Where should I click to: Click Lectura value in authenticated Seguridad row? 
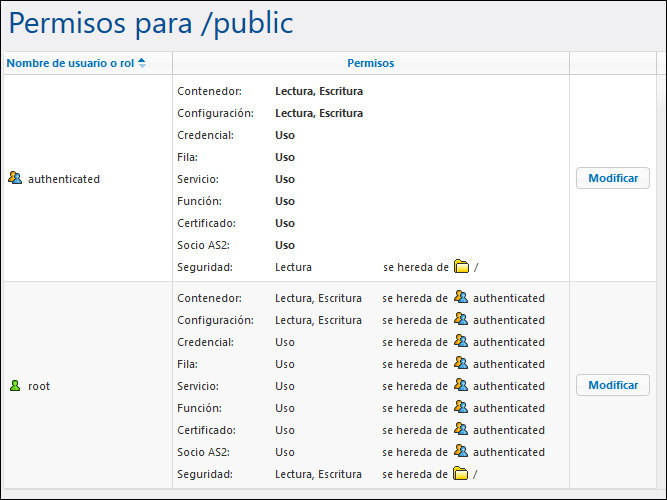point(293,267)
